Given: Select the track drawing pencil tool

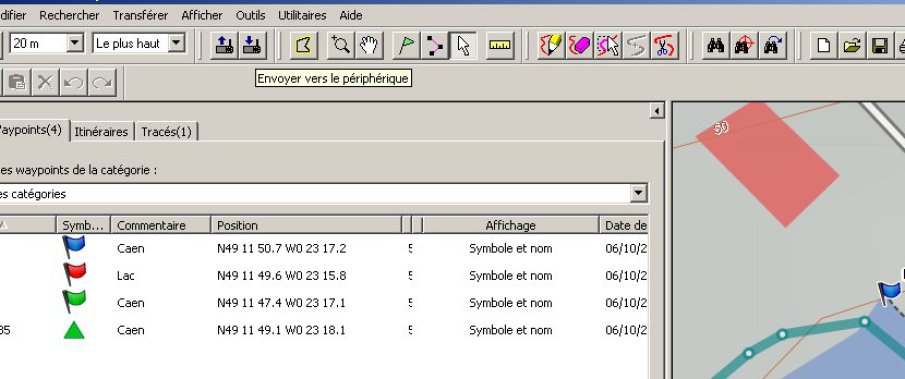Looking at the screenshot, I should 551,45.
